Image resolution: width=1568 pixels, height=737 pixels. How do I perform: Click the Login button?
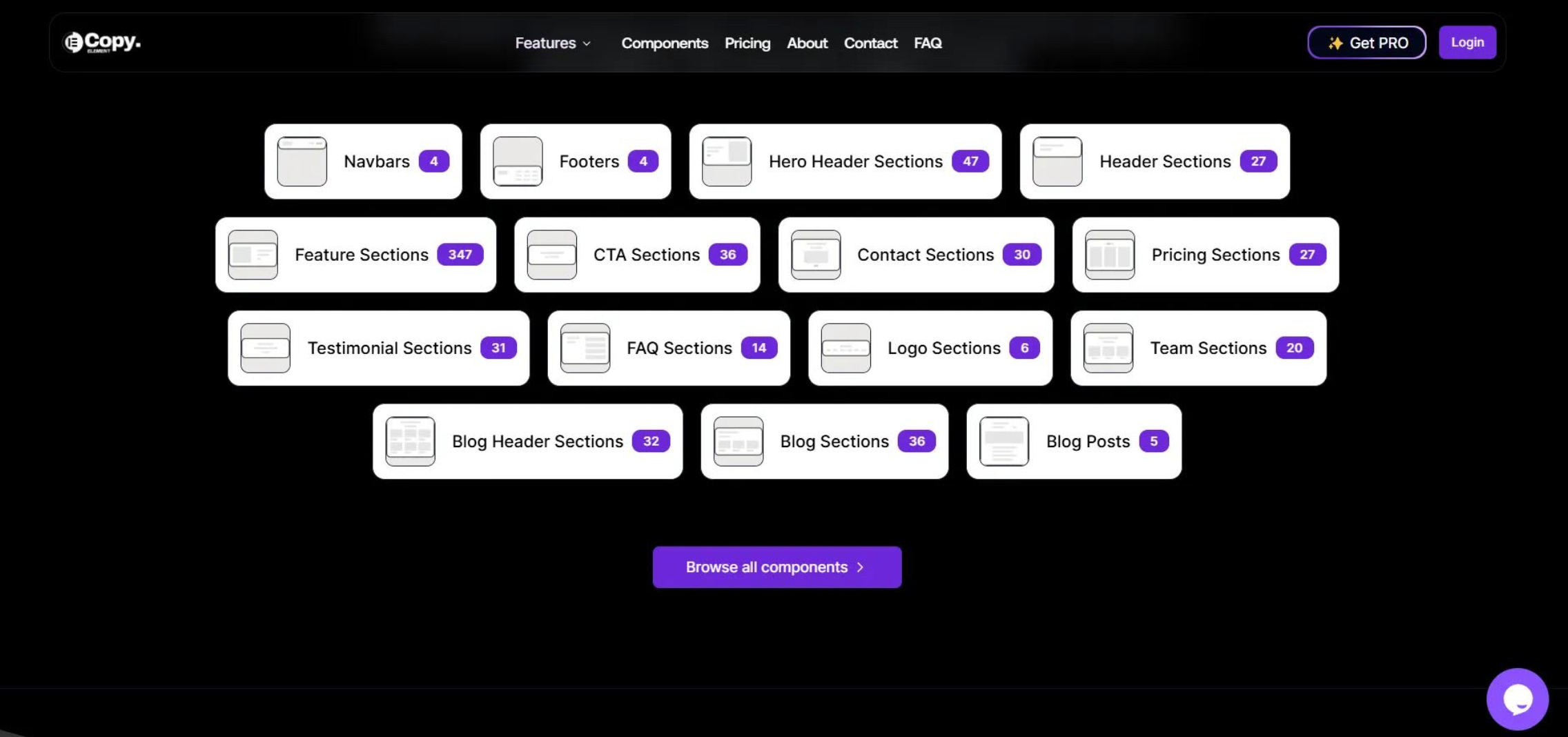[1467, 42]
